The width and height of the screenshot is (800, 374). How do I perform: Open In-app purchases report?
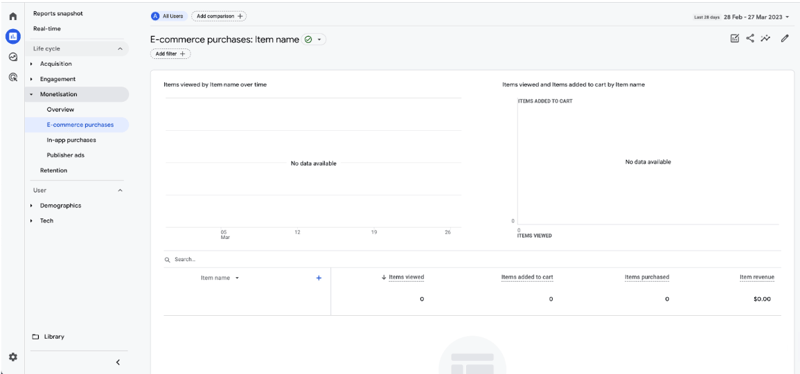point(71,140)
